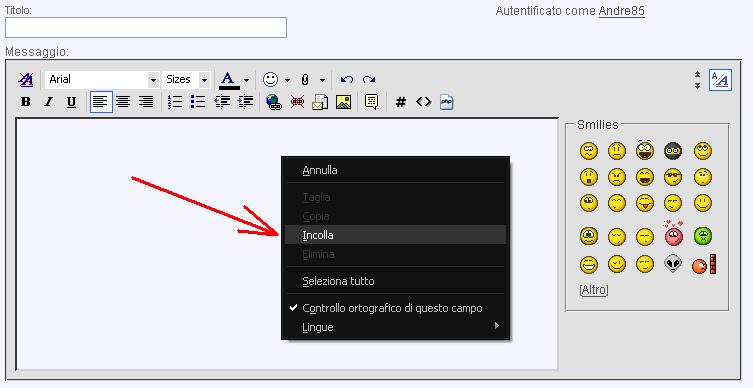Toggle Controllo ortografico di questo campo
The width and height of the screenshot is (753, 388).
coord(395,308)
